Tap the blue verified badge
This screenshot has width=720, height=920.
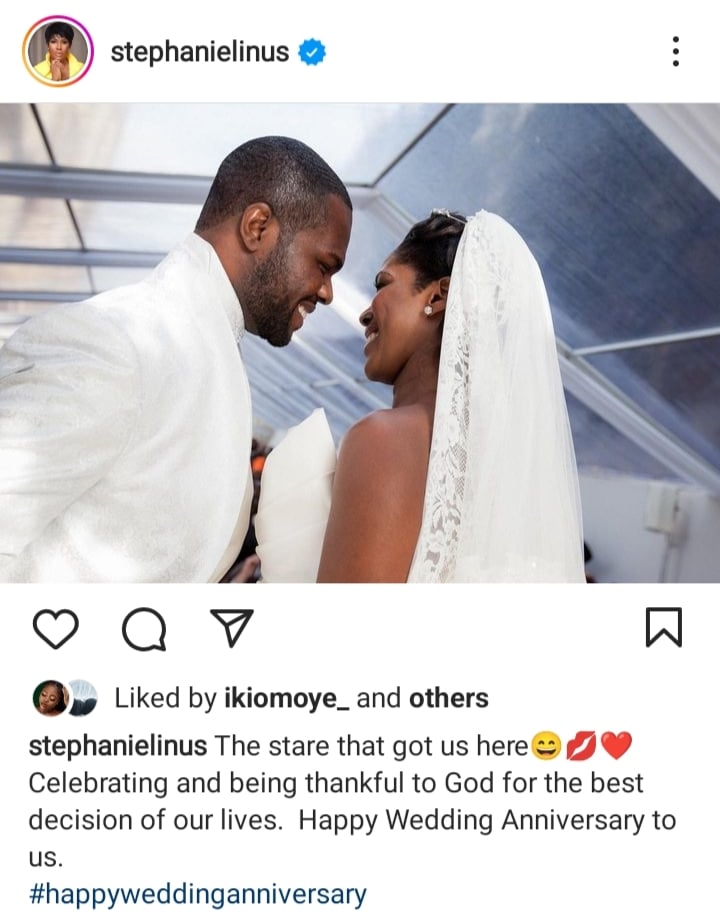312,52
